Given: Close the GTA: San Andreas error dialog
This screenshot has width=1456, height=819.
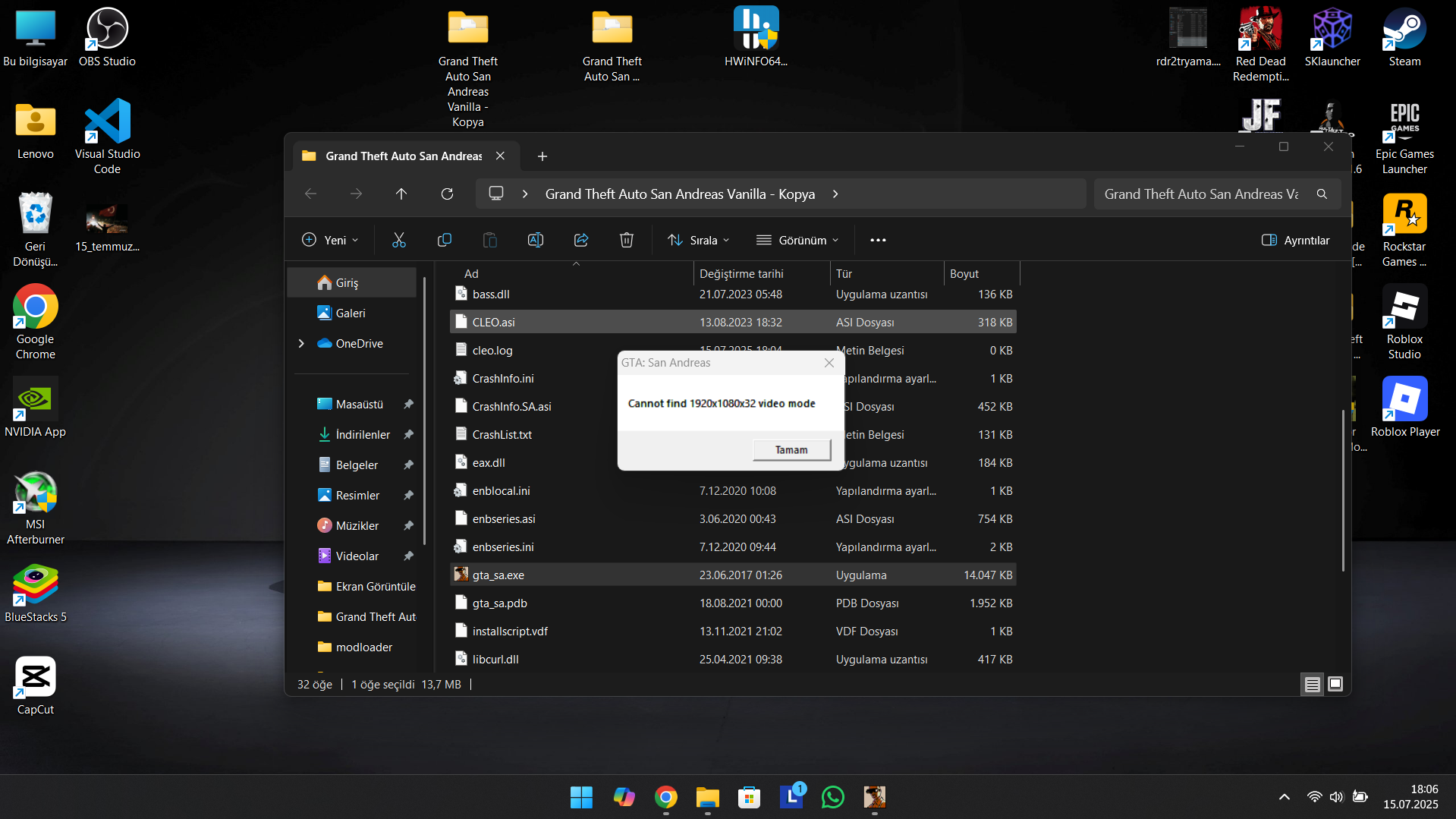Looking at the screenshot, I should coord(829,363).
